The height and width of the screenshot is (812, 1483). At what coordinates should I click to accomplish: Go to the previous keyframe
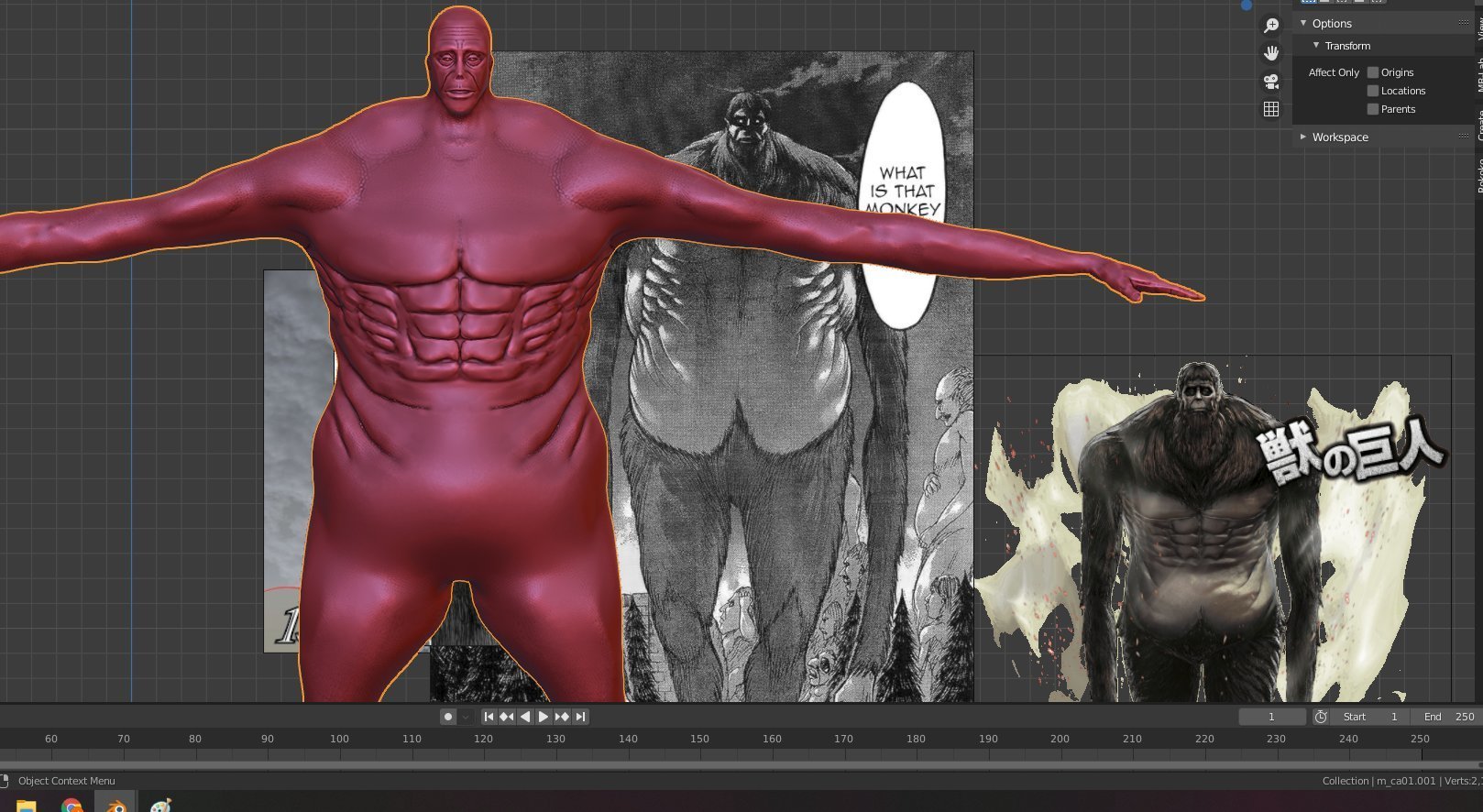point(506,717)
